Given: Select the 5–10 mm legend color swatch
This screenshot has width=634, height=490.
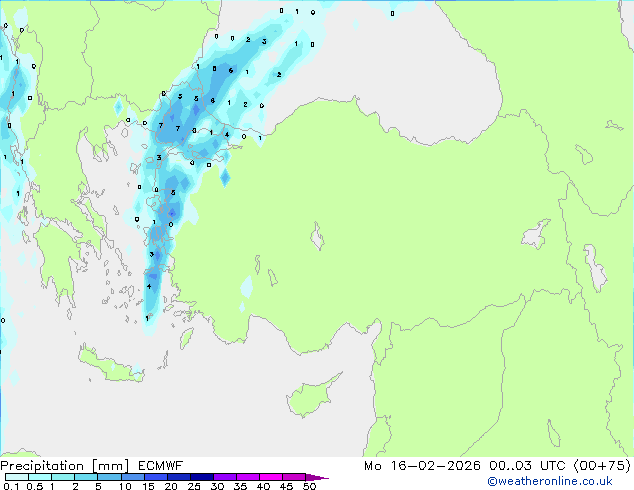Looking at the screenshot, I should (x=109, y=477).
